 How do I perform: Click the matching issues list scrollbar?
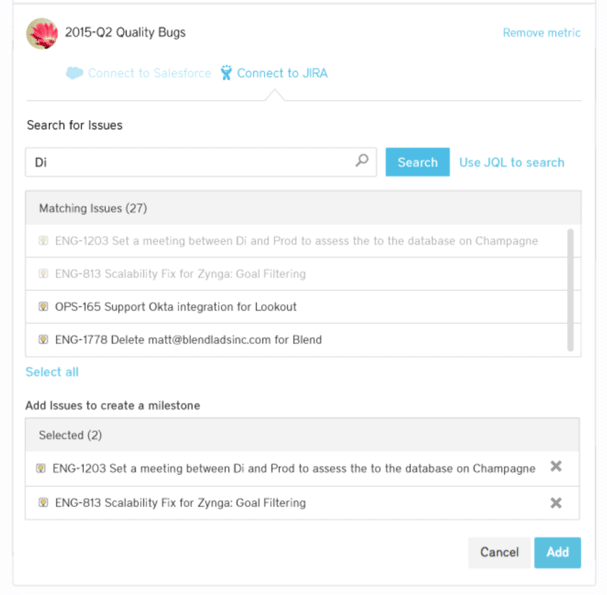(571, 290)
